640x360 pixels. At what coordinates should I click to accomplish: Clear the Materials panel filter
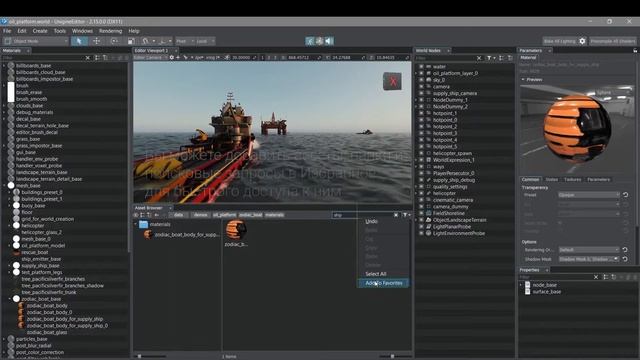click(x=87, y=58)
